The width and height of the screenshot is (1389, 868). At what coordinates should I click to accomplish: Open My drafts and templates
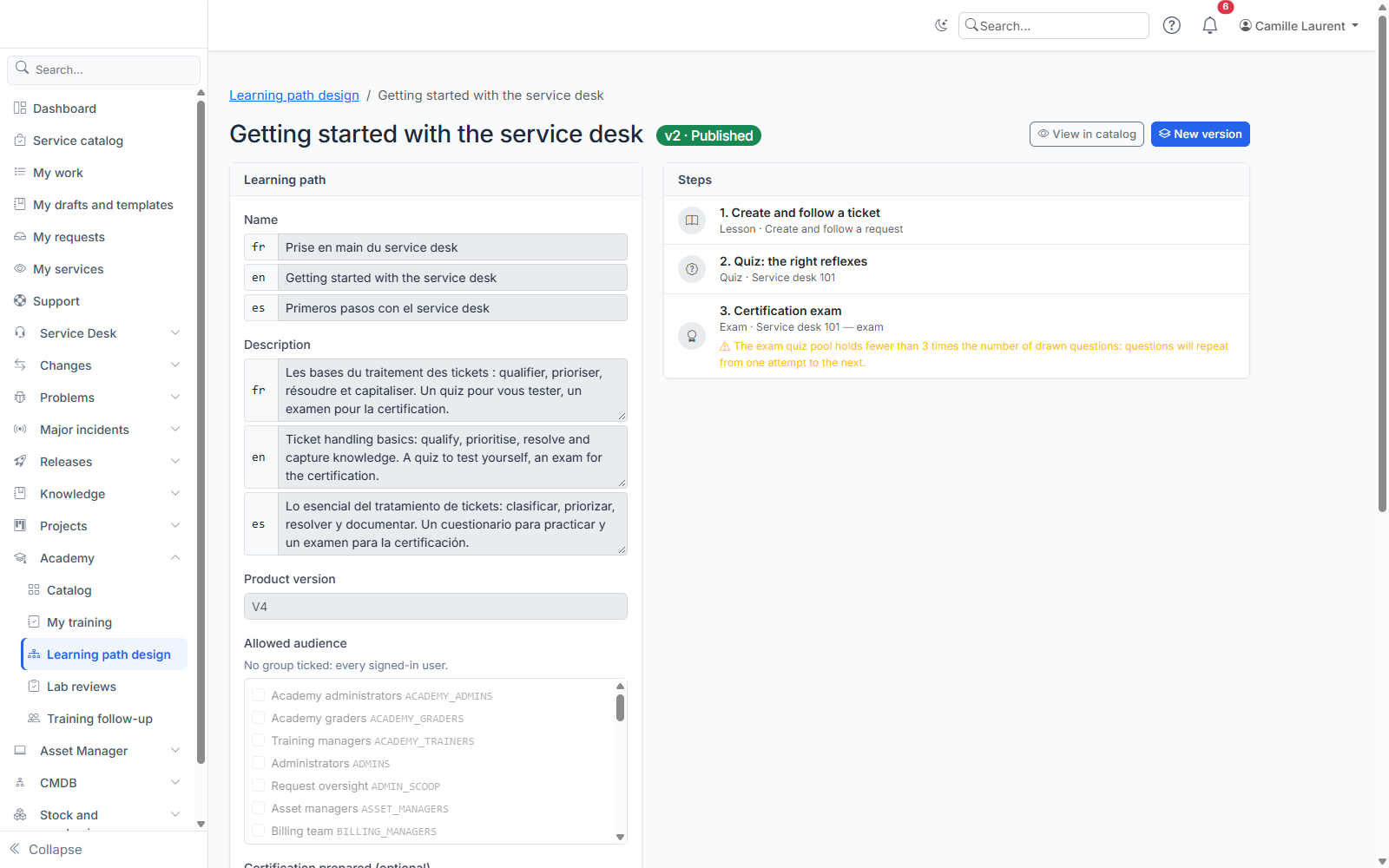click(x=97, y=205)
